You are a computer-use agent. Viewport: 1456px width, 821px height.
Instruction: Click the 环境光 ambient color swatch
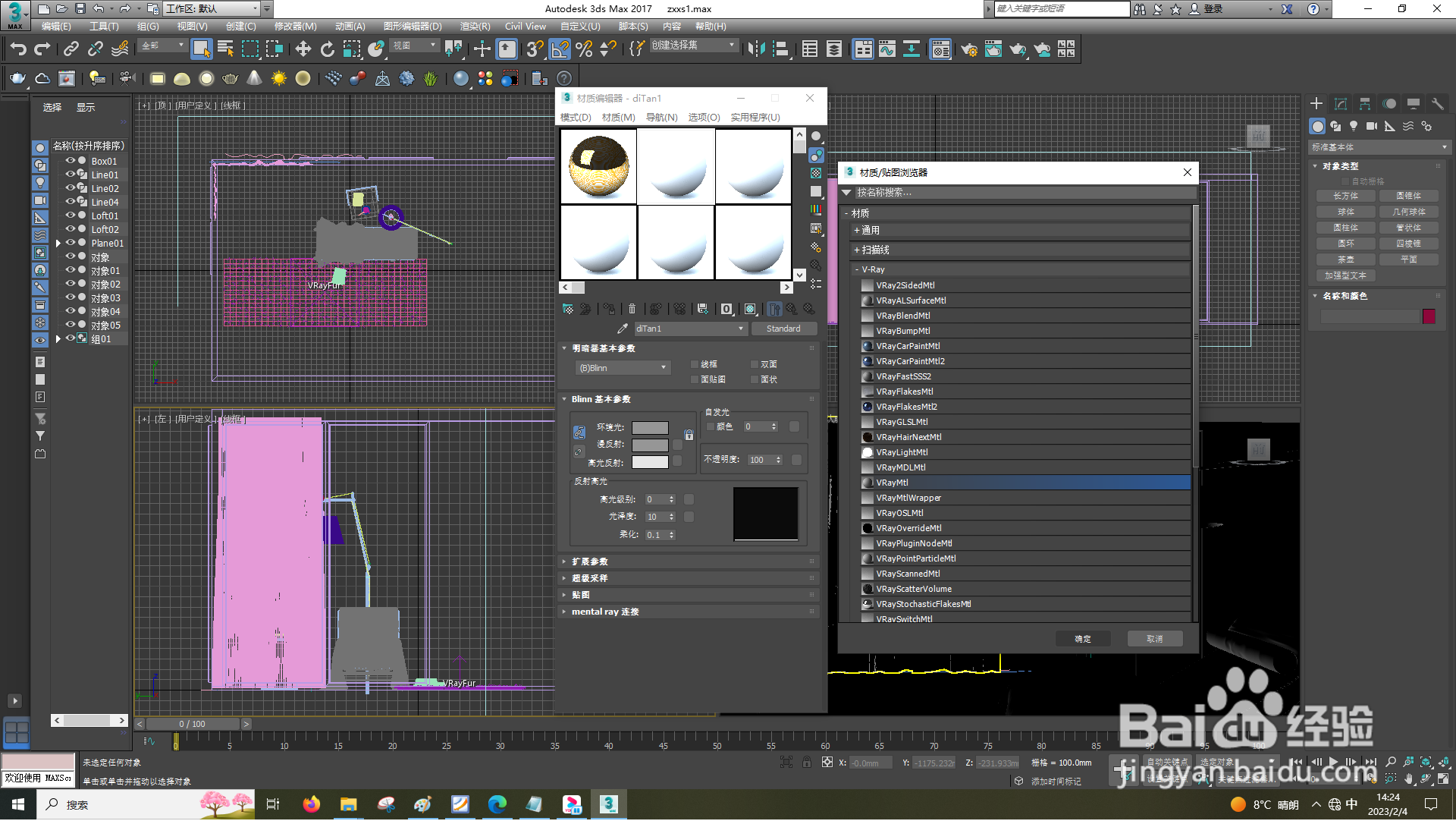pos(650,428)
